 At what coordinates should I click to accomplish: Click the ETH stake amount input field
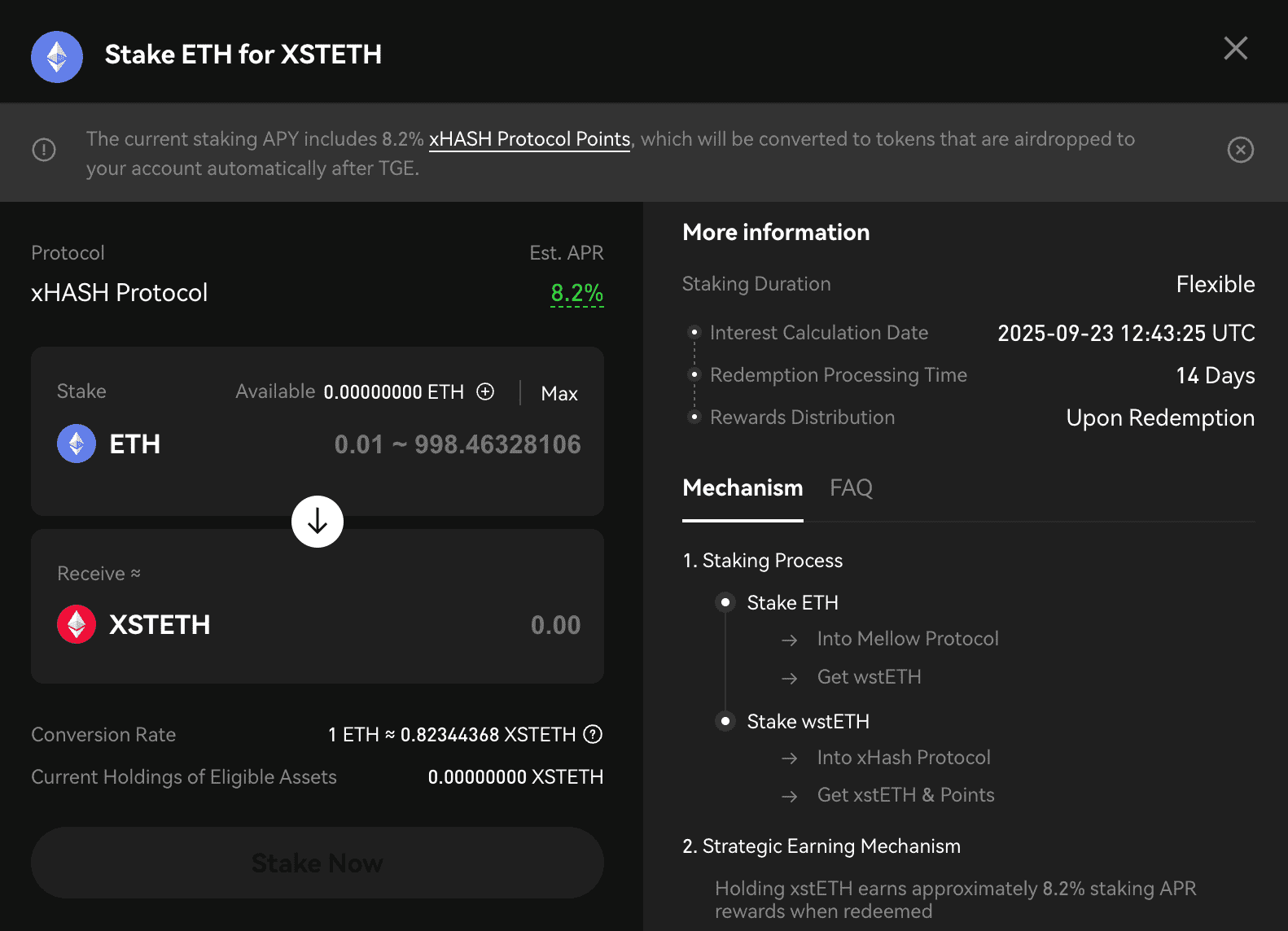[457, 444]
